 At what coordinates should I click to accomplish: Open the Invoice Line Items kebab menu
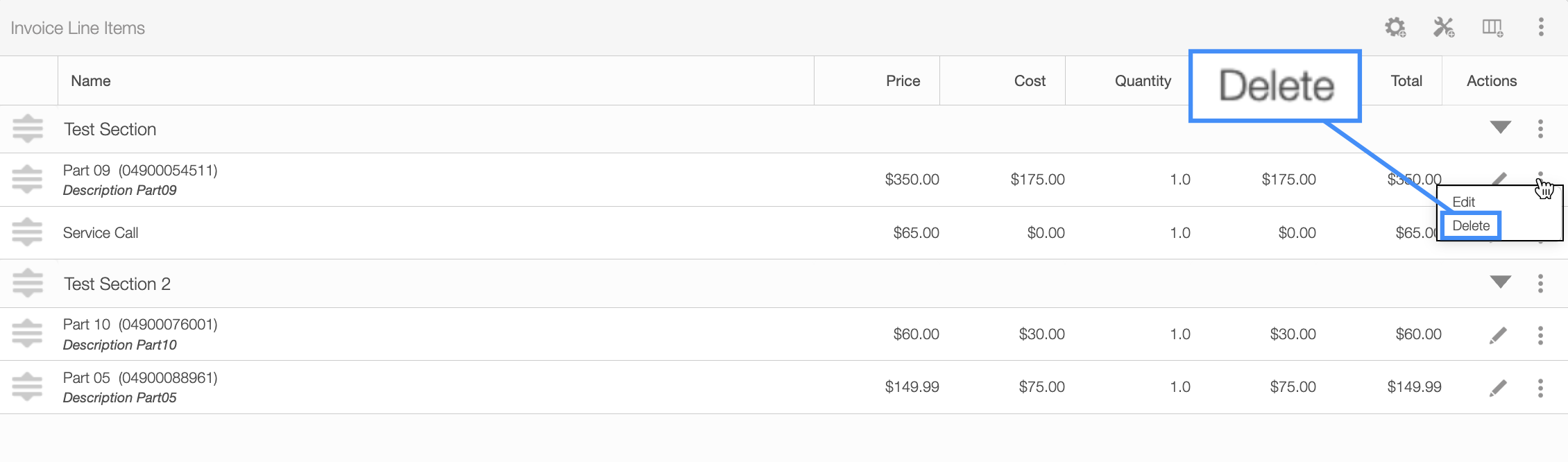point(1541,27)
